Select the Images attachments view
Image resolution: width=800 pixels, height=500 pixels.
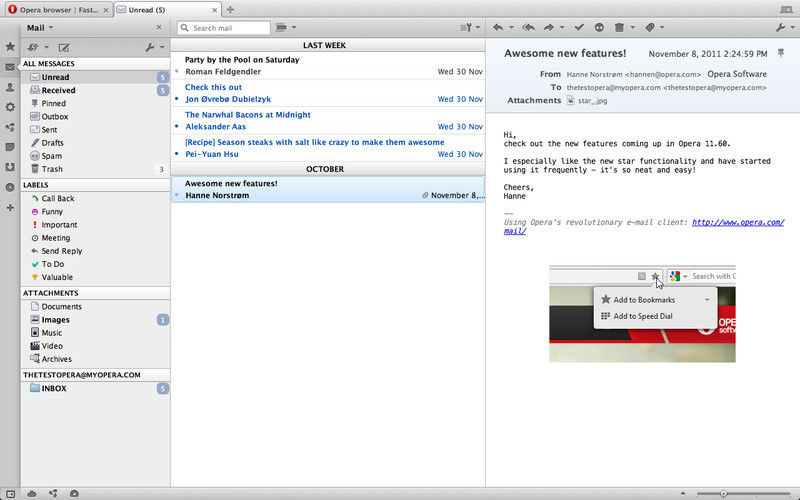pyautogui.click(x=95, y=320)
